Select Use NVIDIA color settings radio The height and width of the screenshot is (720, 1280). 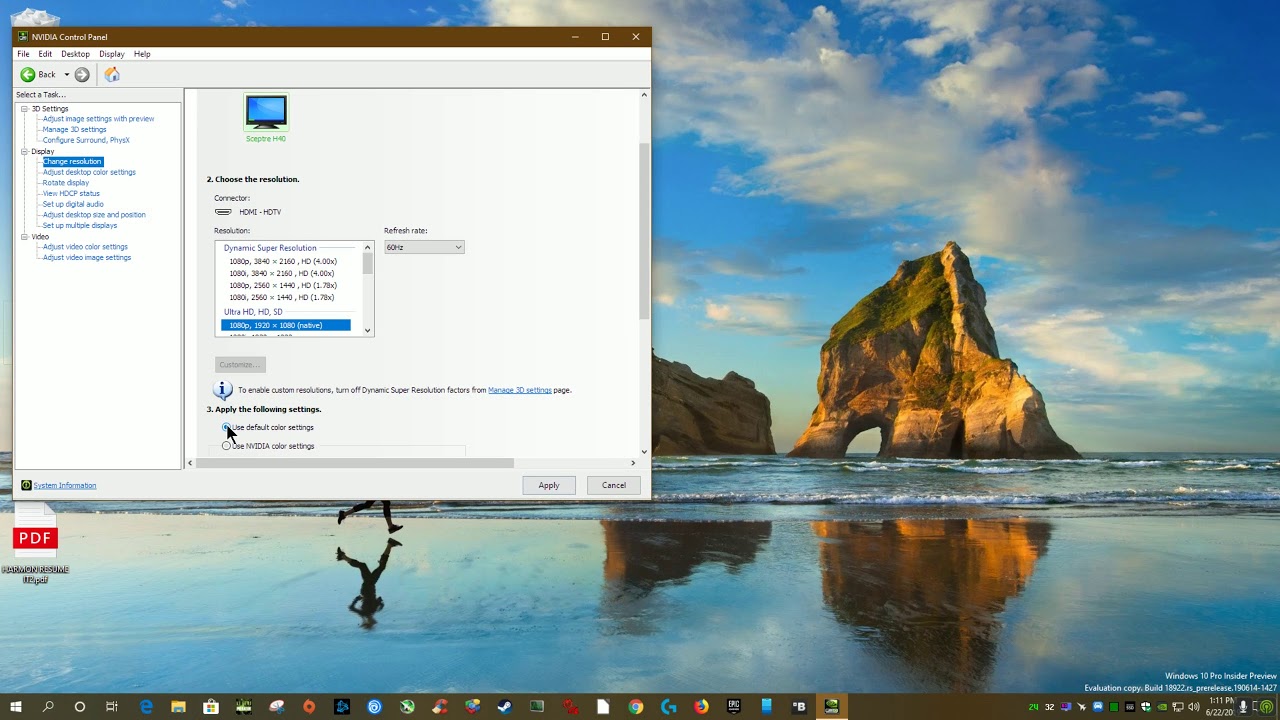pos(227,446)
